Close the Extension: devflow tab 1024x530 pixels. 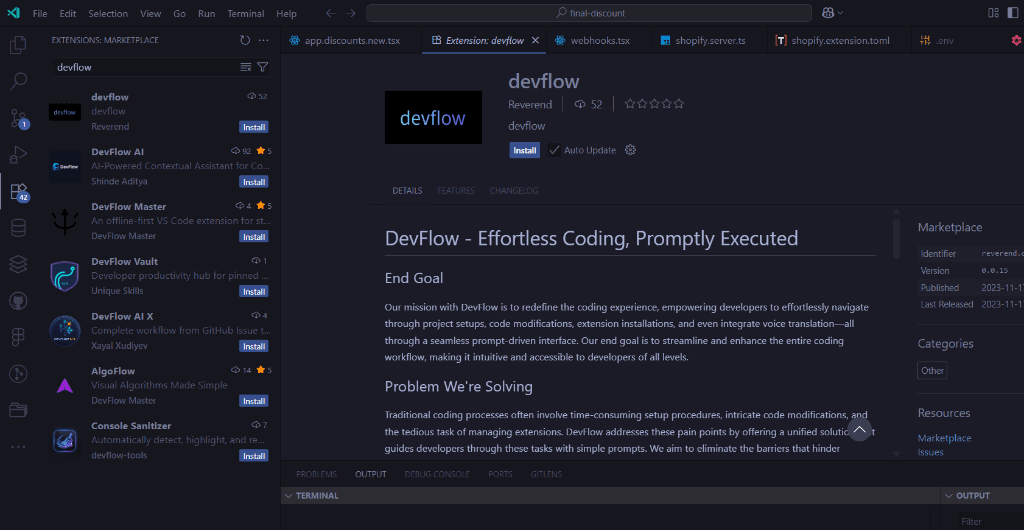[x=536, y=40]
